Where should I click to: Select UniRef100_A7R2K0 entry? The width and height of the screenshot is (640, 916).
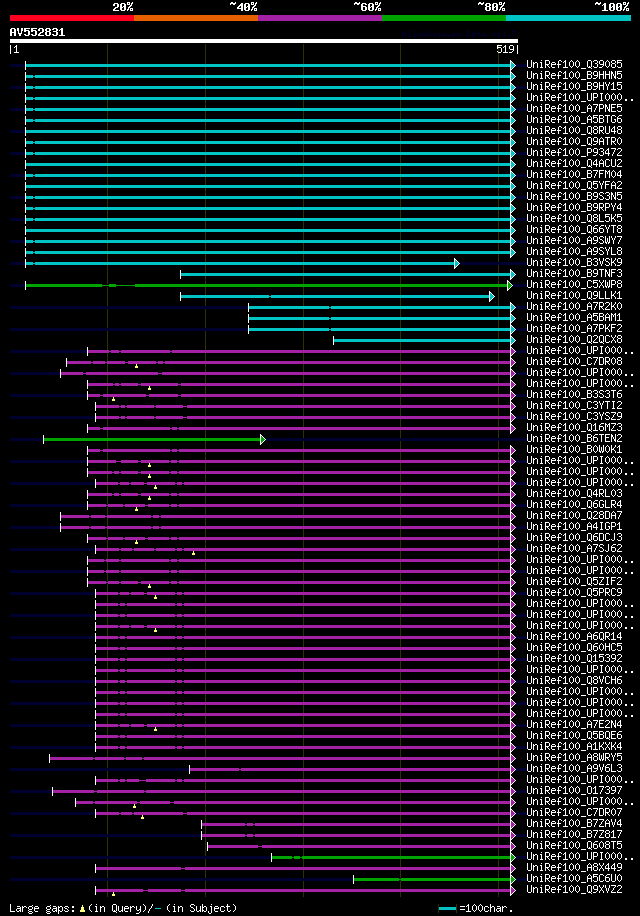point(574,307)
